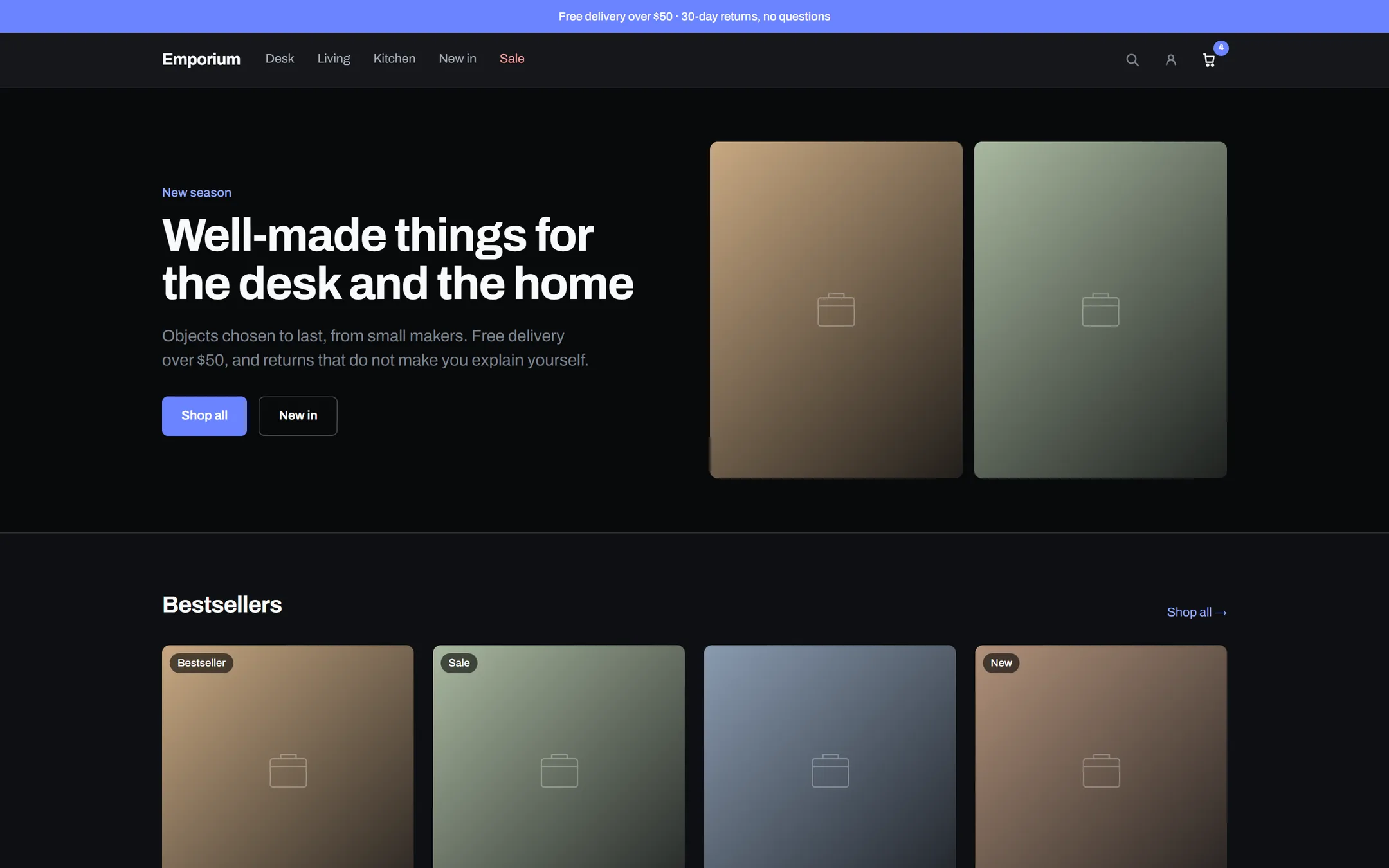Click the outlined New in hero button

(x=298, y=416)
